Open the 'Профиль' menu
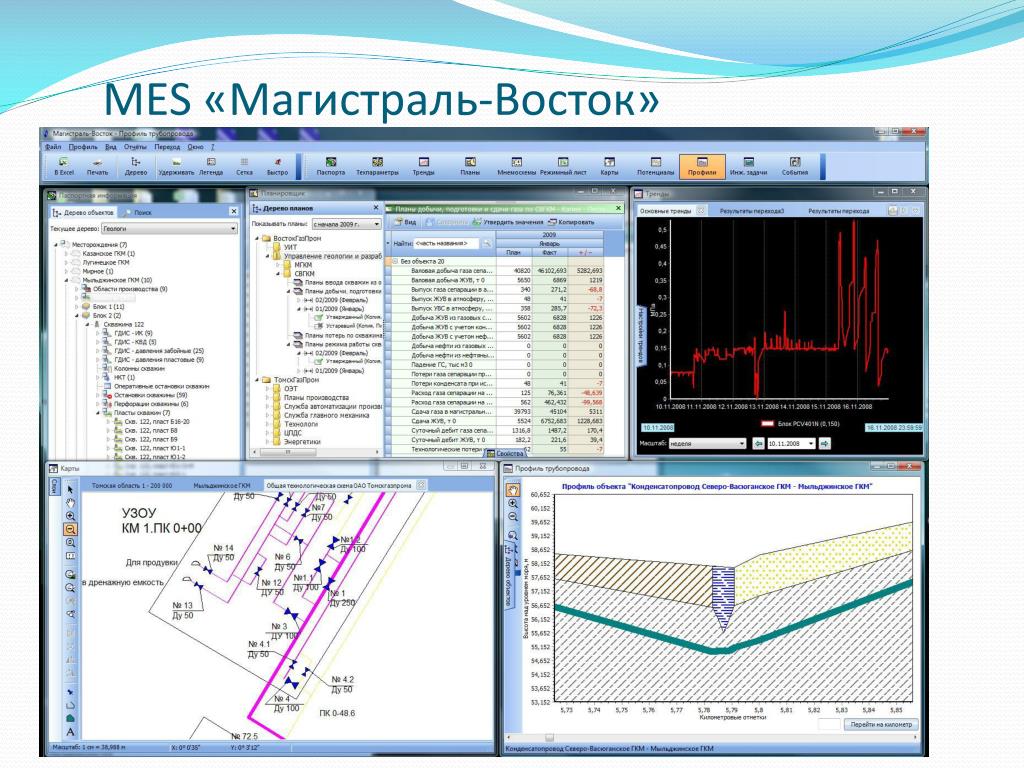 click(x=83, y=147)
